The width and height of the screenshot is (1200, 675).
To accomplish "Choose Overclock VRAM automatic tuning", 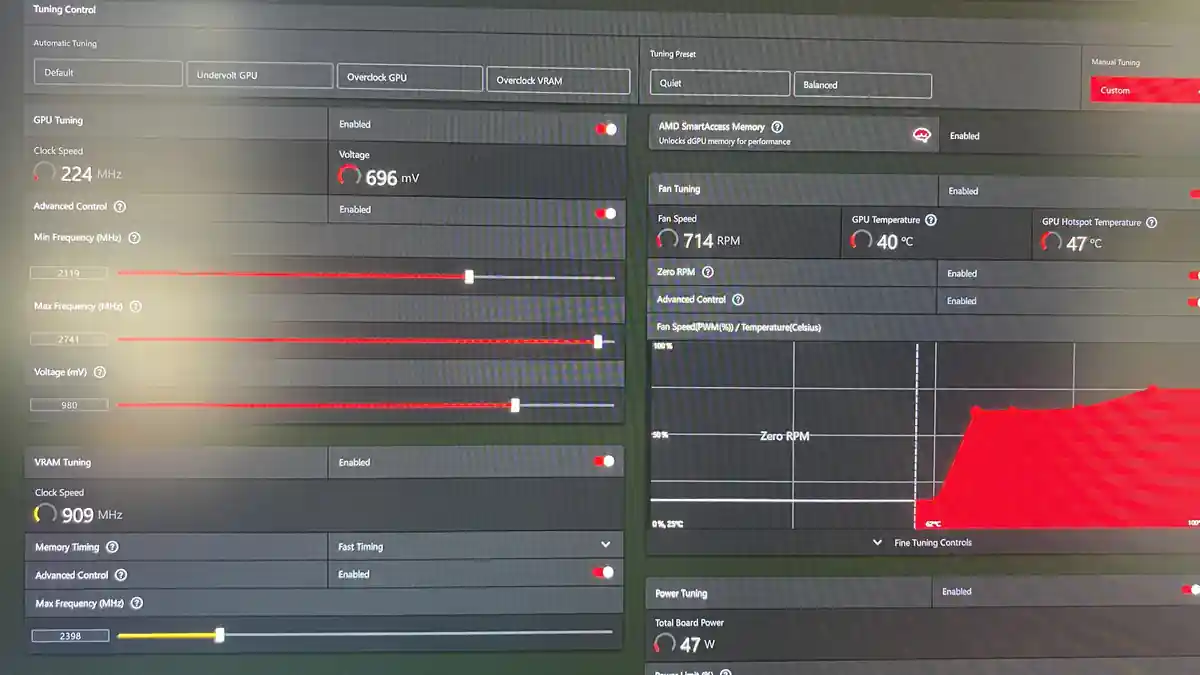I will [x=558, y=81].
